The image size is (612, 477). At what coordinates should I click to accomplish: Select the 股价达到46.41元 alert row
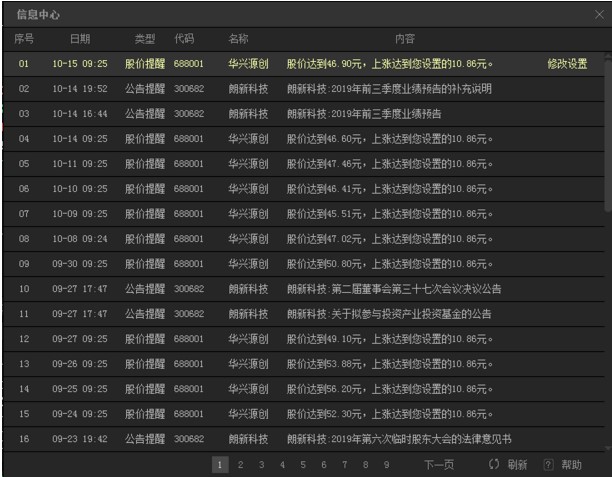303,189
